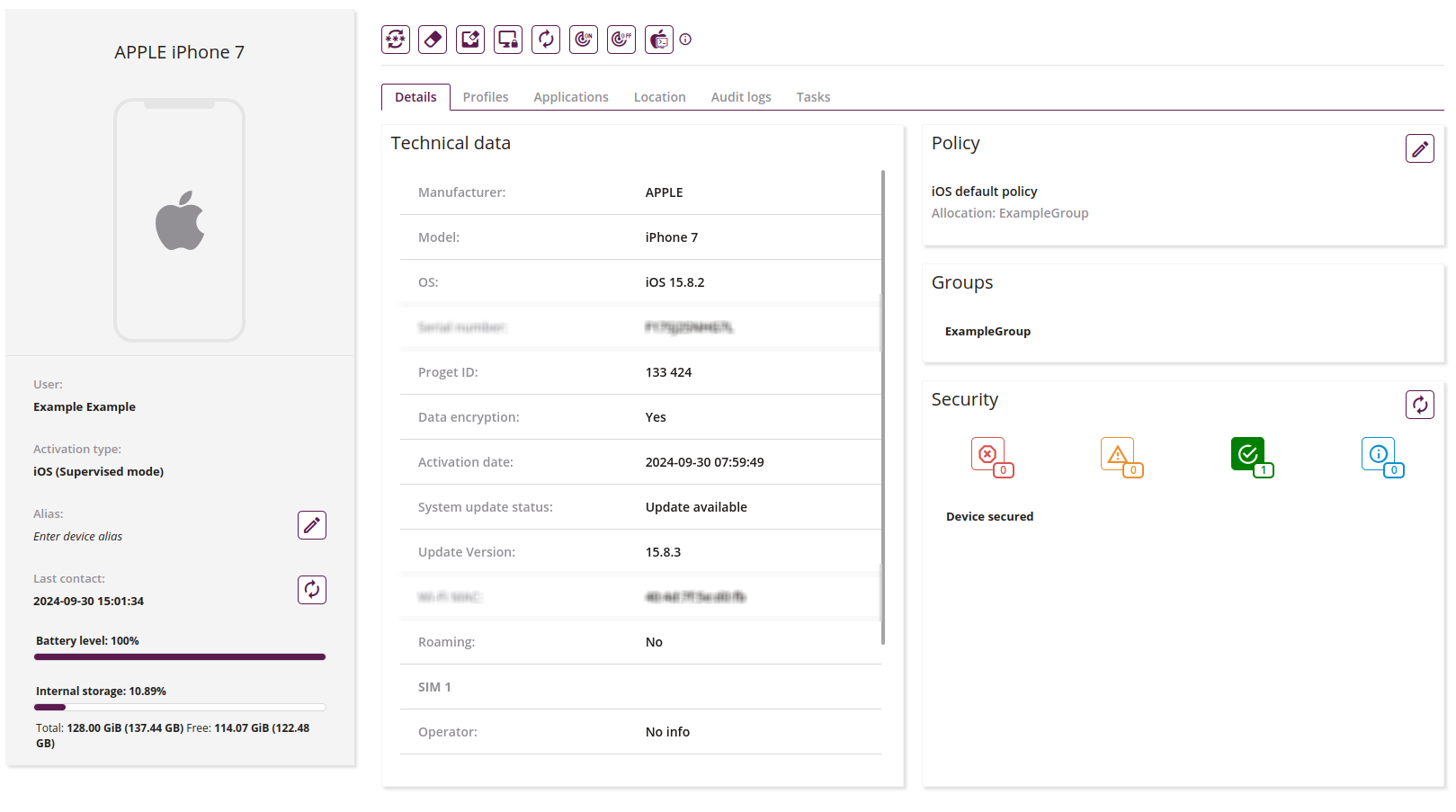Open the Tasks tab
This screenshot has width=1456, height=812.
pos(813,97)
